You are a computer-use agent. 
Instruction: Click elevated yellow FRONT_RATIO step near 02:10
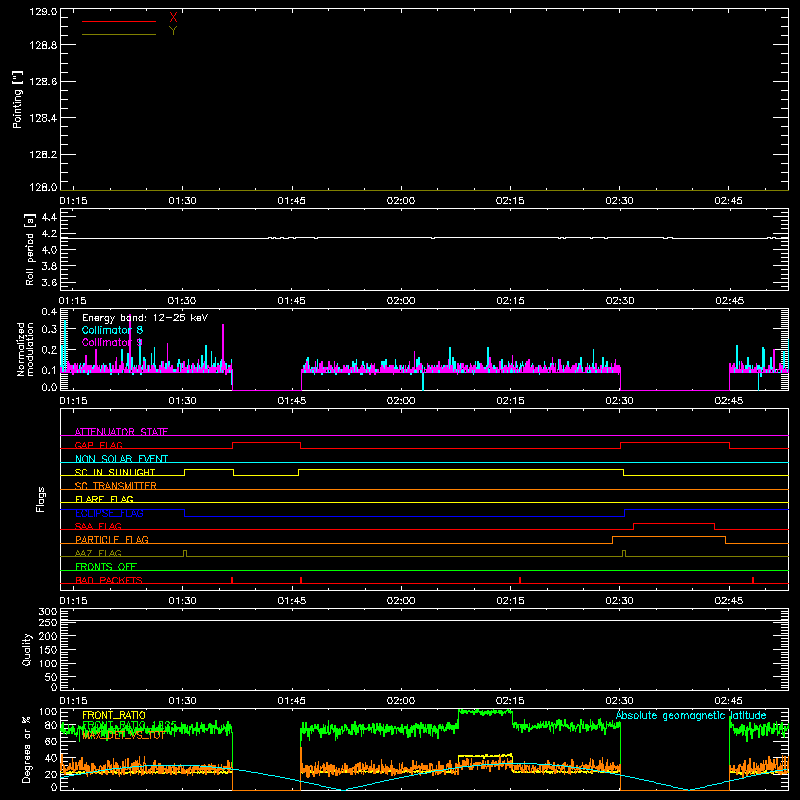485,756
